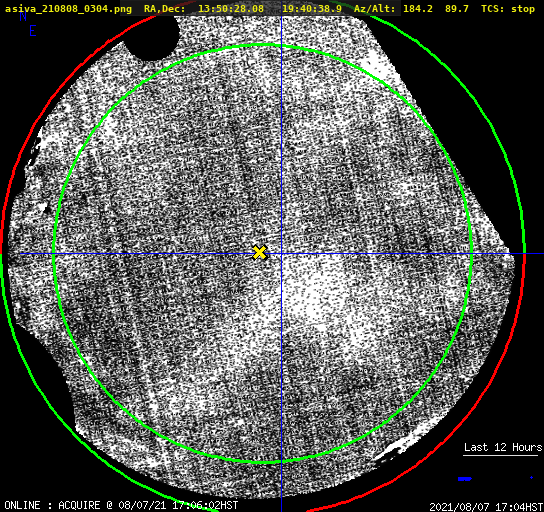Click the blue bar under Last 12 Hours

click(x=465, y=479)
